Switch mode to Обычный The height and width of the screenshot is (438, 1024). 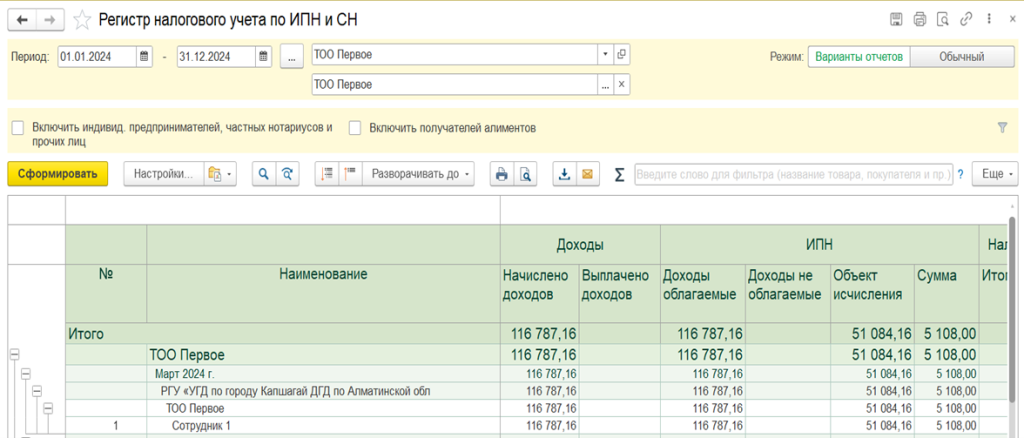(x=962, y=57)
